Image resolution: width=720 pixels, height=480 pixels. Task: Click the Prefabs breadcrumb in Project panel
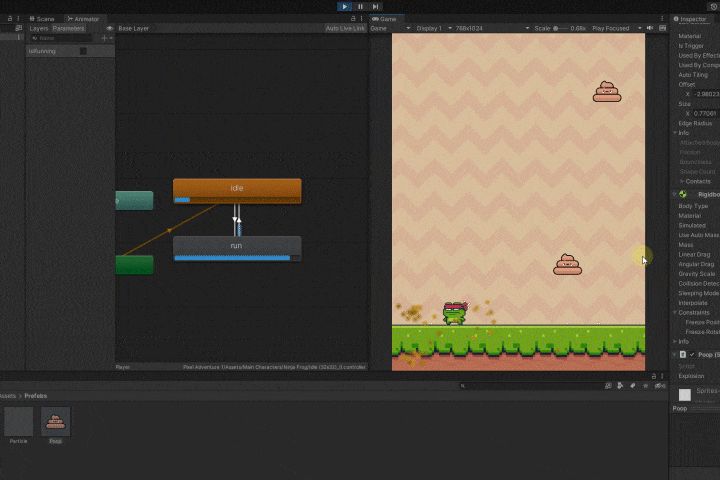click(36, 396)
